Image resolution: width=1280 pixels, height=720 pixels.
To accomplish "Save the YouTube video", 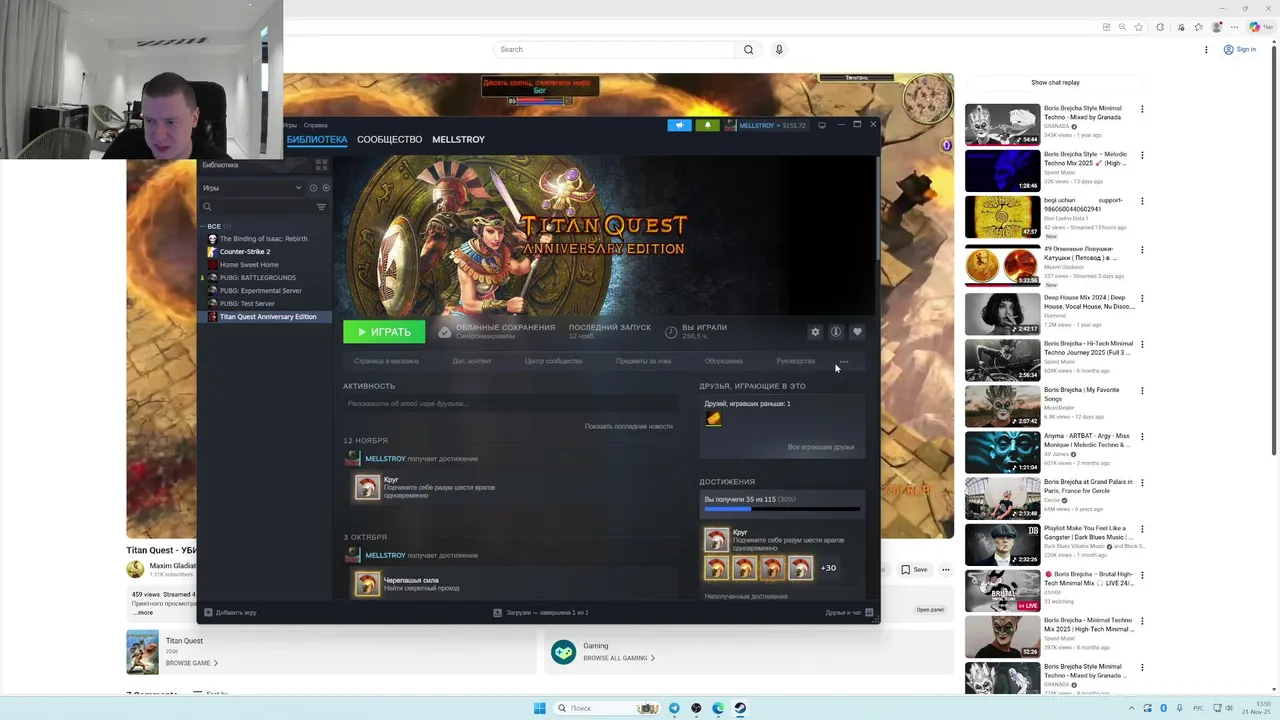I will 914,569.
